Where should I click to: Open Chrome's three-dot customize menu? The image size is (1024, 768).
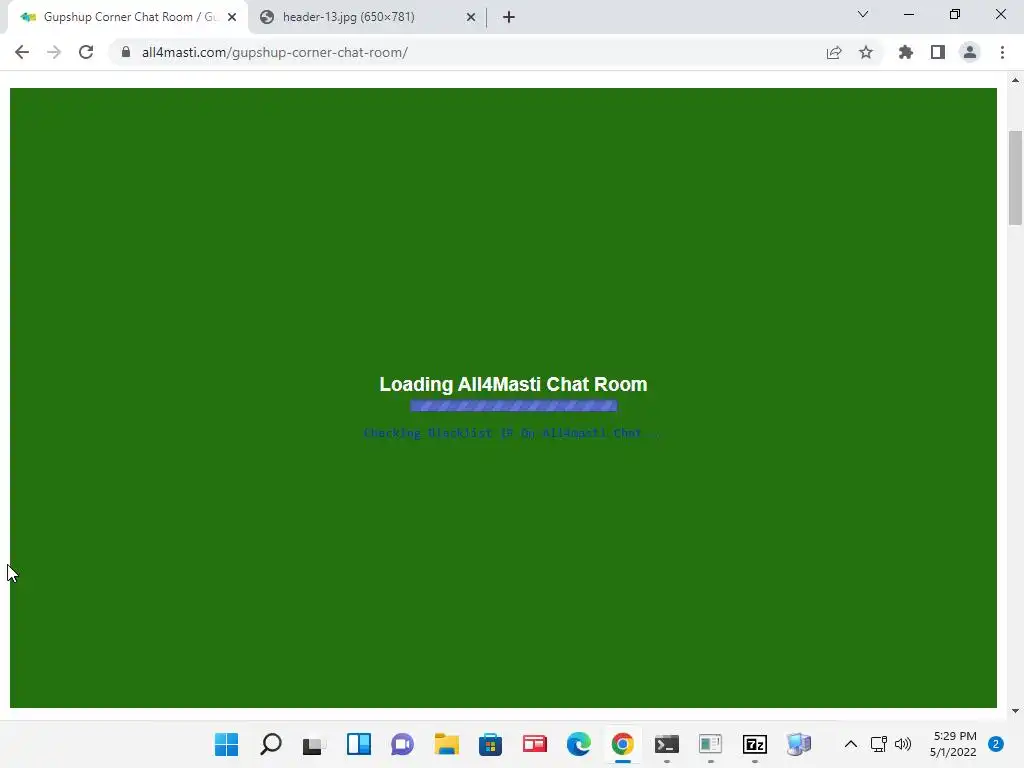pos(1002,52)
